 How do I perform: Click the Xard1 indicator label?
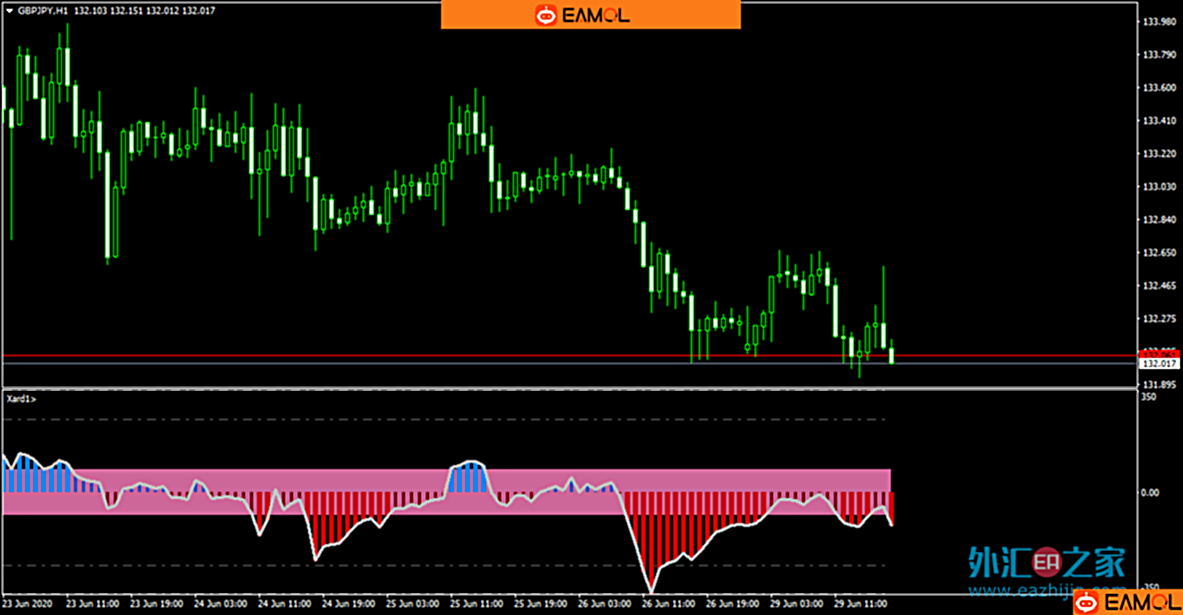click(x=21, y=399)
